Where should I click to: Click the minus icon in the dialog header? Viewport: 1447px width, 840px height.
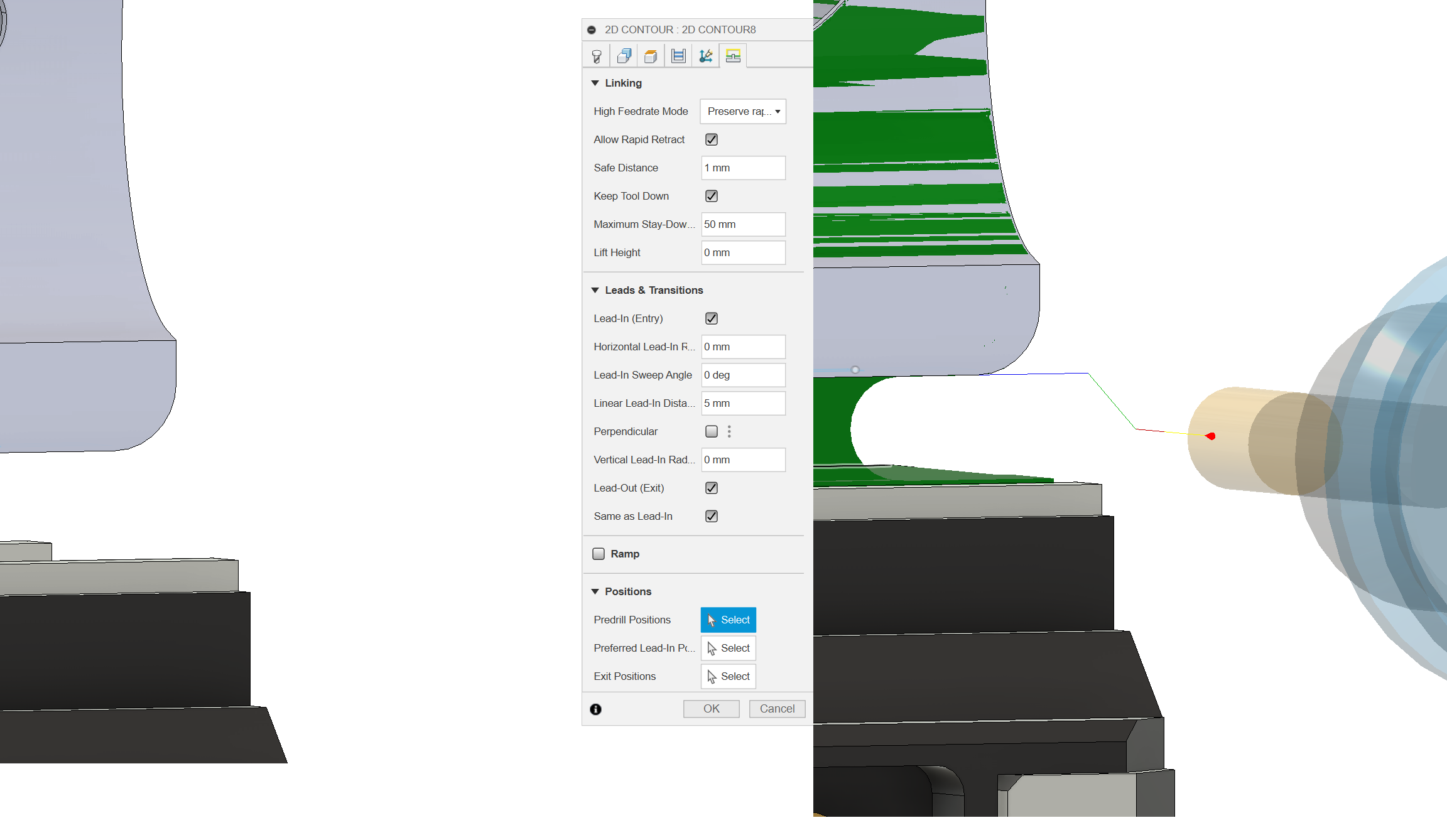point(591,30)
